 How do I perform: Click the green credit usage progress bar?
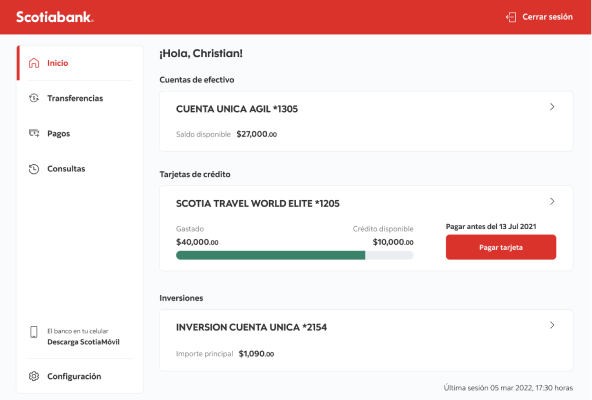click(271, 255)
